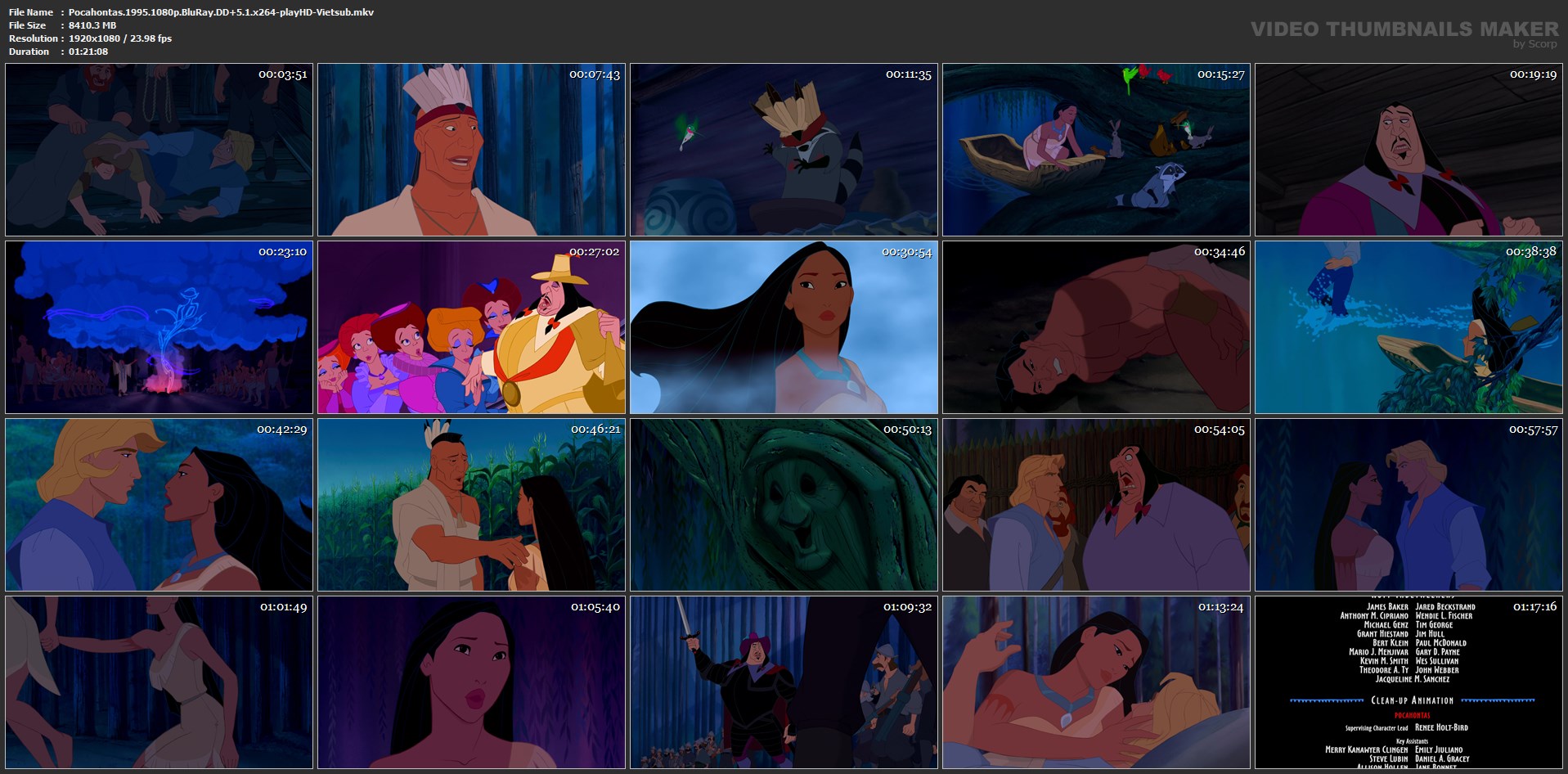
Task: Click the Duration label
Action: point(29,52)
